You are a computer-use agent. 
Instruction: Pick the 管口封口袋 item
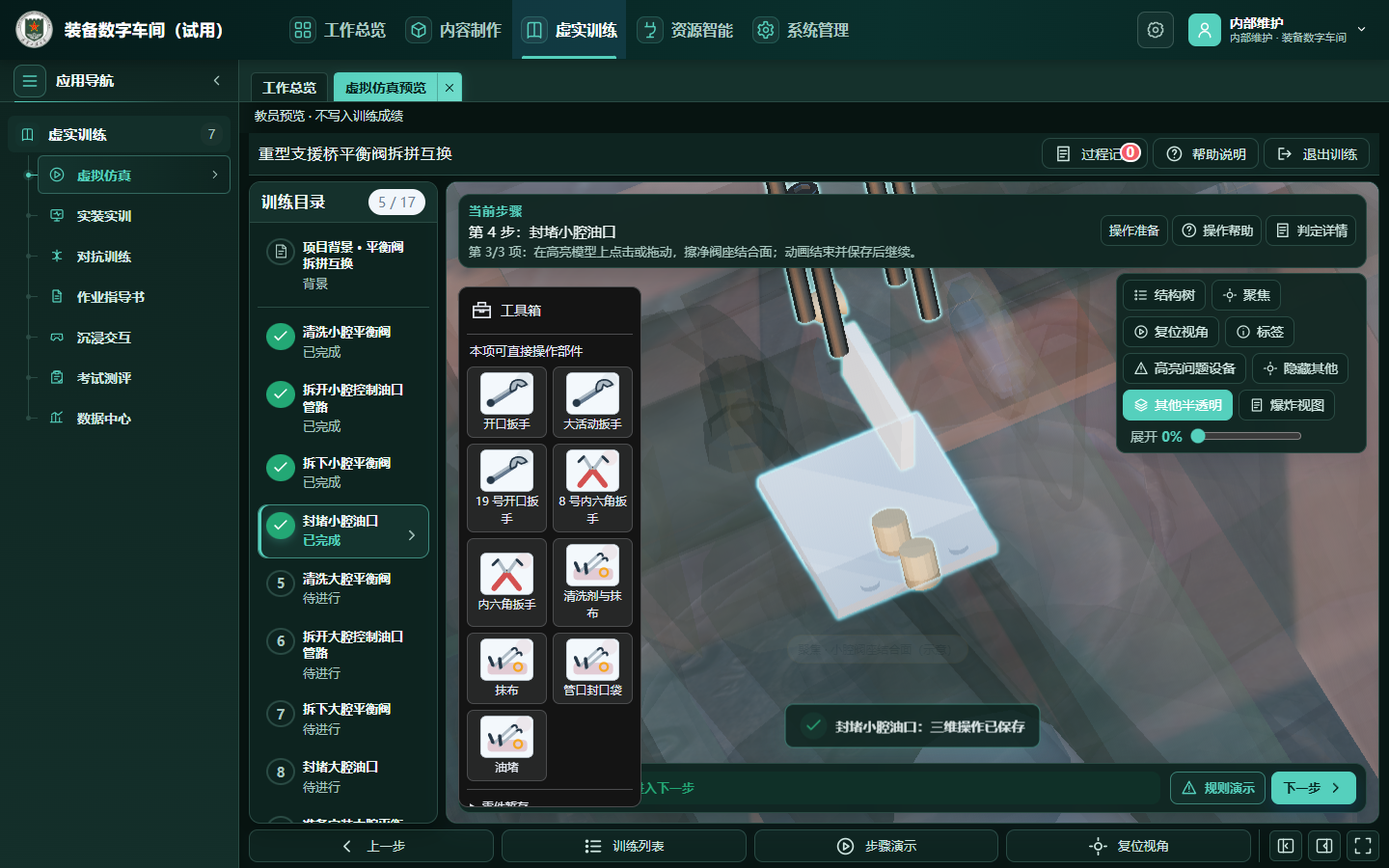tap(592, 667)
